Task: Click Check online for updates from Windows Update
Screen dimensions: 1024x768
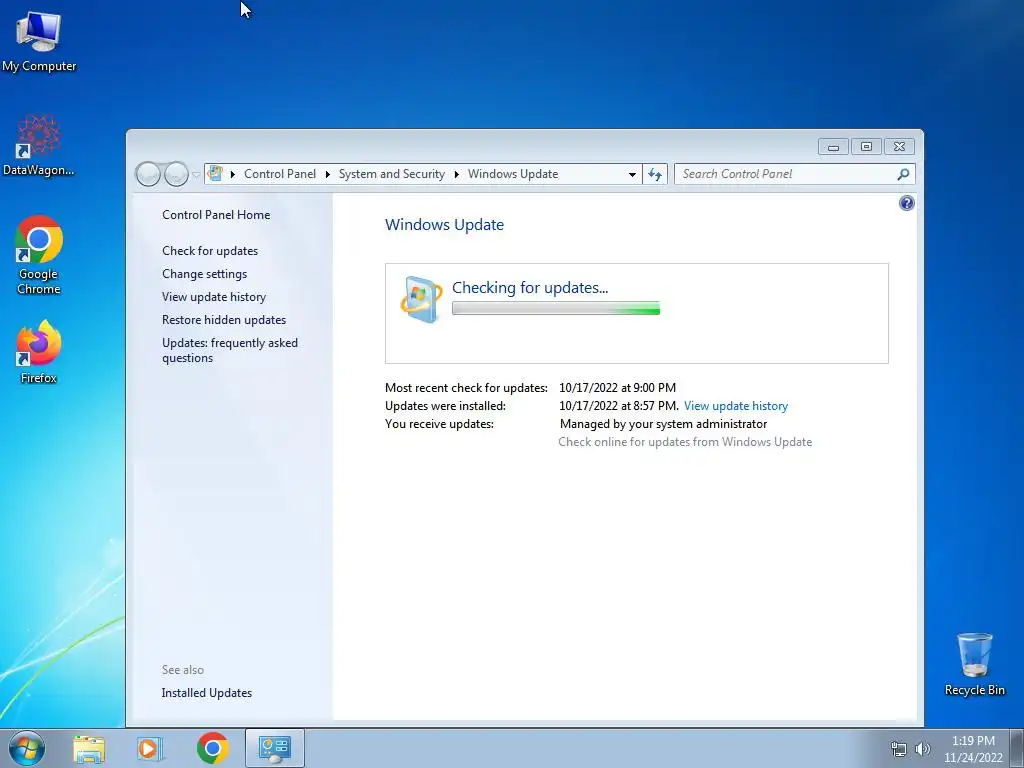Action: (x=685, y=441)
